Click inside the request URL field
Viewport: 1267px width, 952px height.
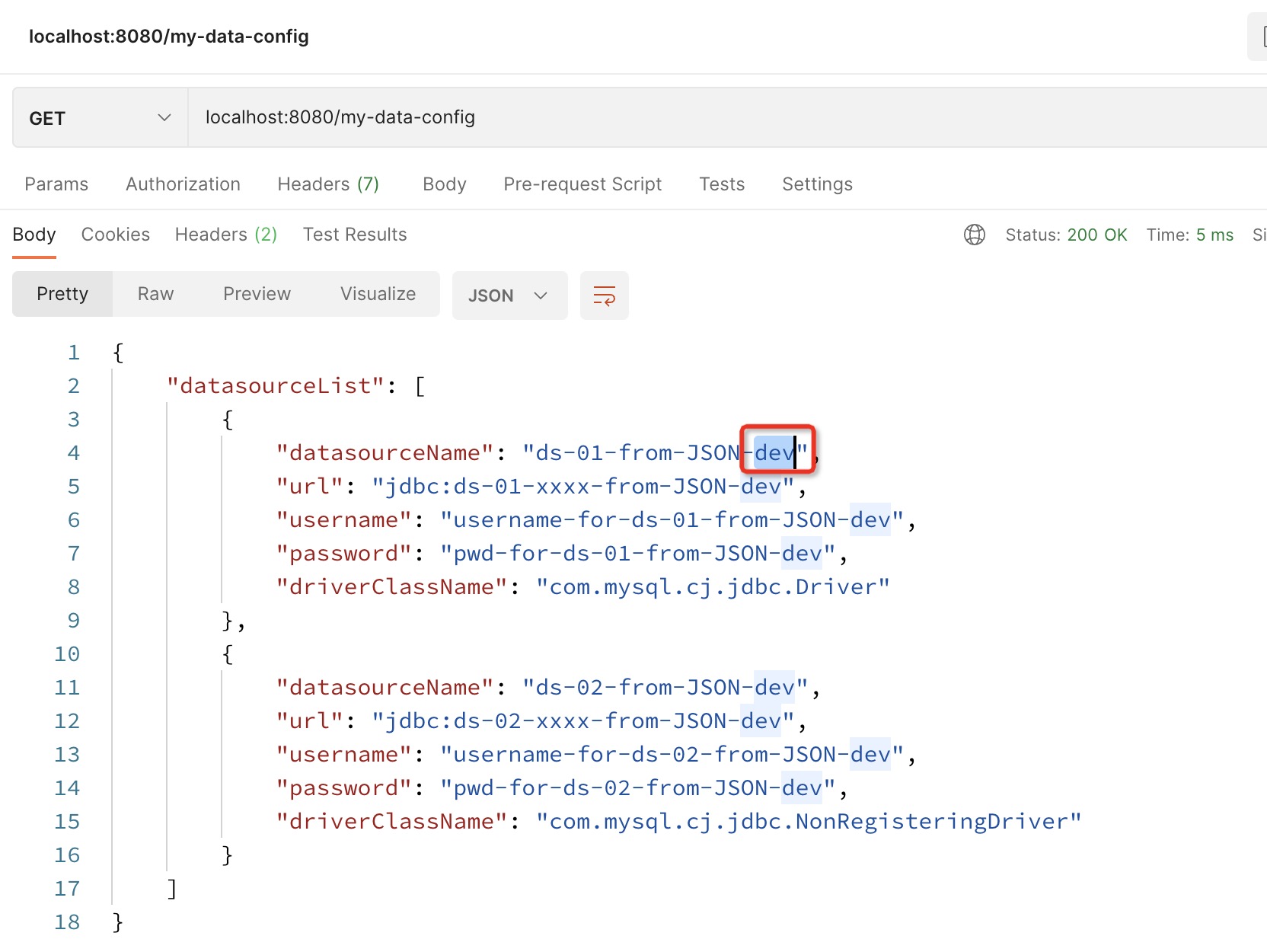tap(457, 117)
